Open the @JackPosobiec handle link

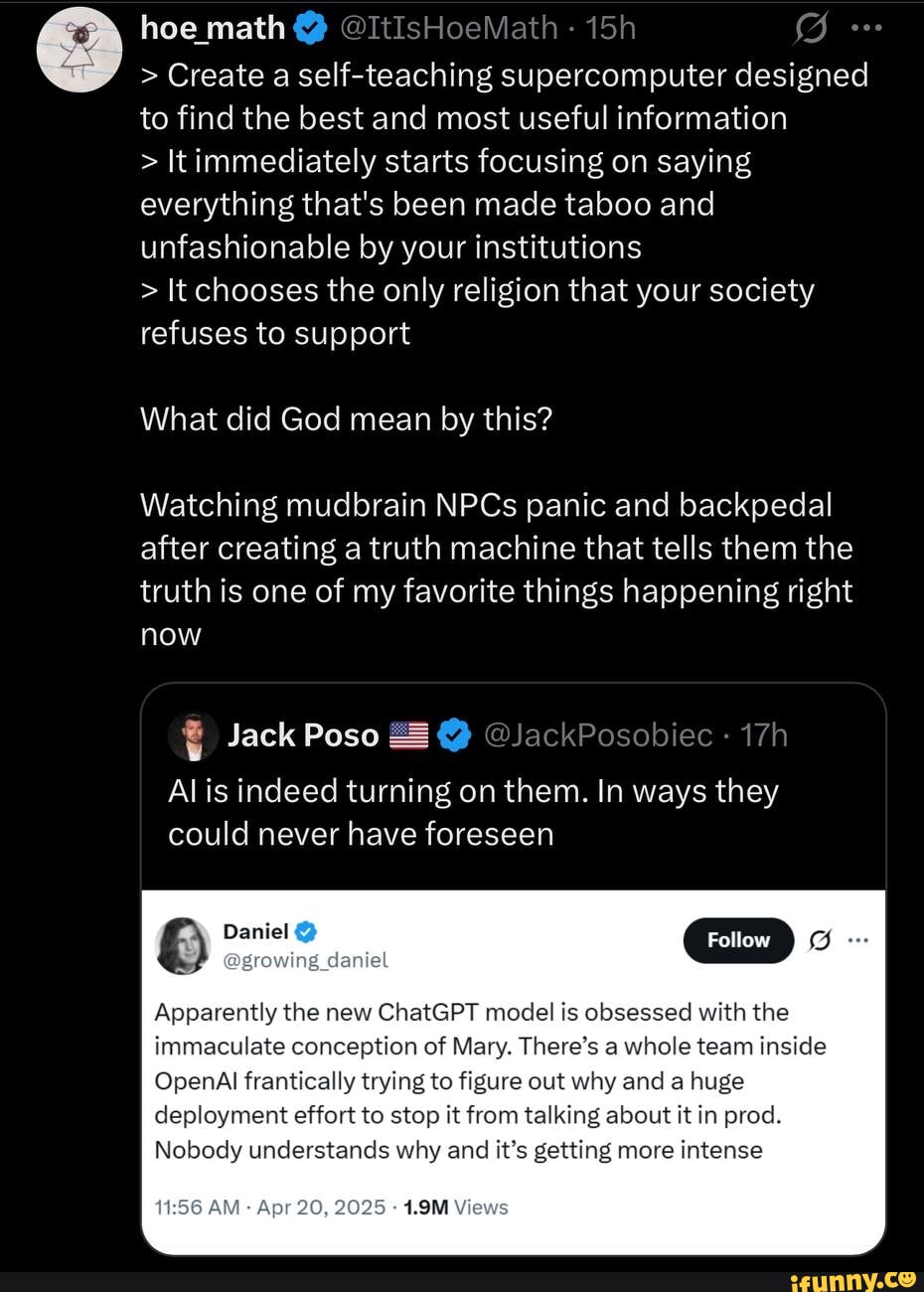pyautogui.click(x=599, y=734)
